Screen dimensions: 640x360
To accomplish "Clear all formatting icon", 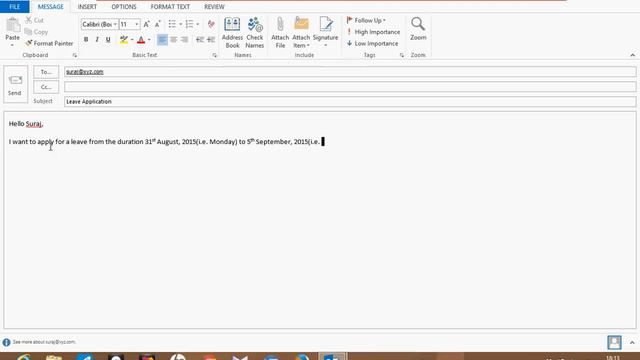I will coord(211,24).
